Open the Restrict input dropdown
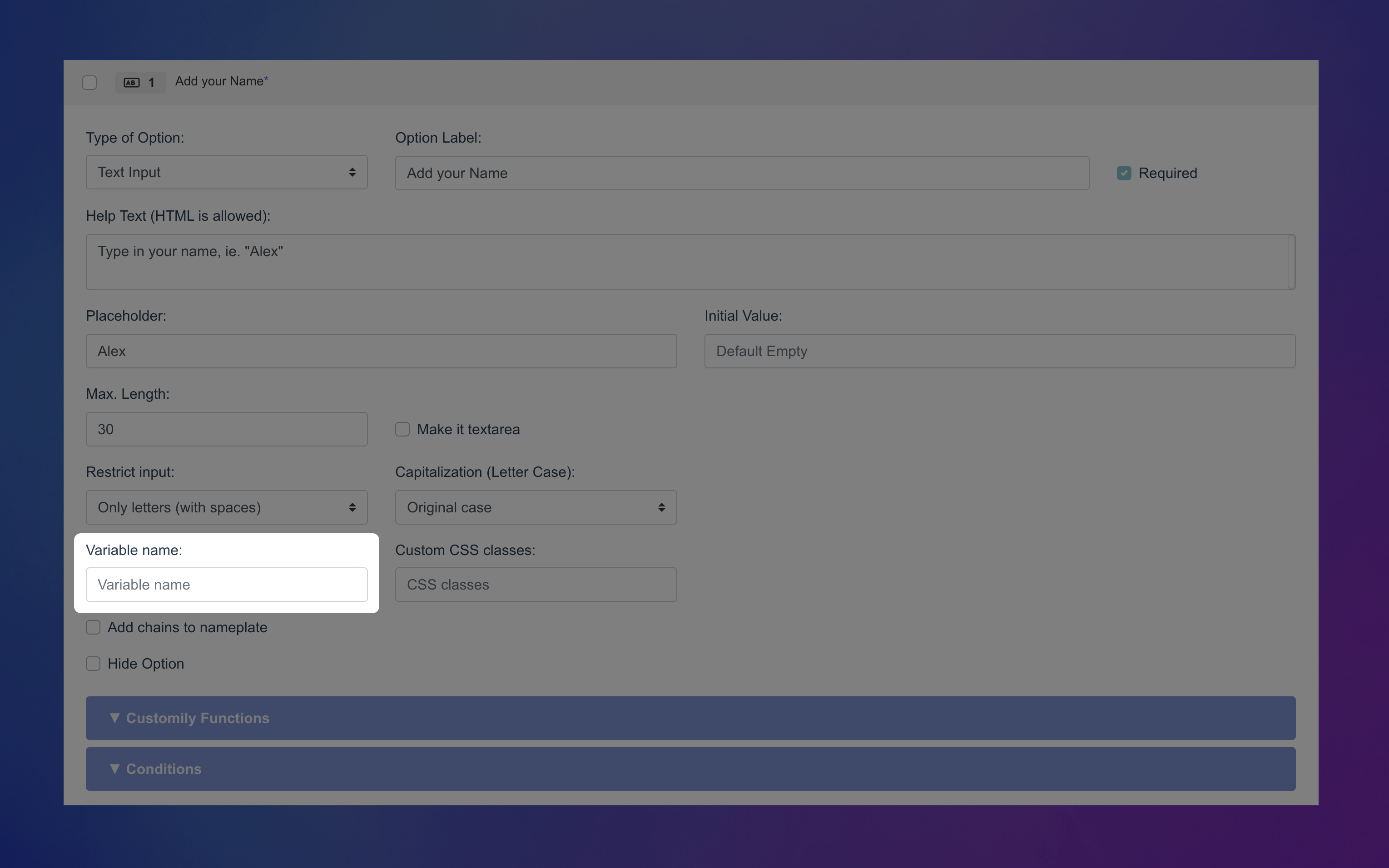1389x868 pixels. tap(226, 507)
